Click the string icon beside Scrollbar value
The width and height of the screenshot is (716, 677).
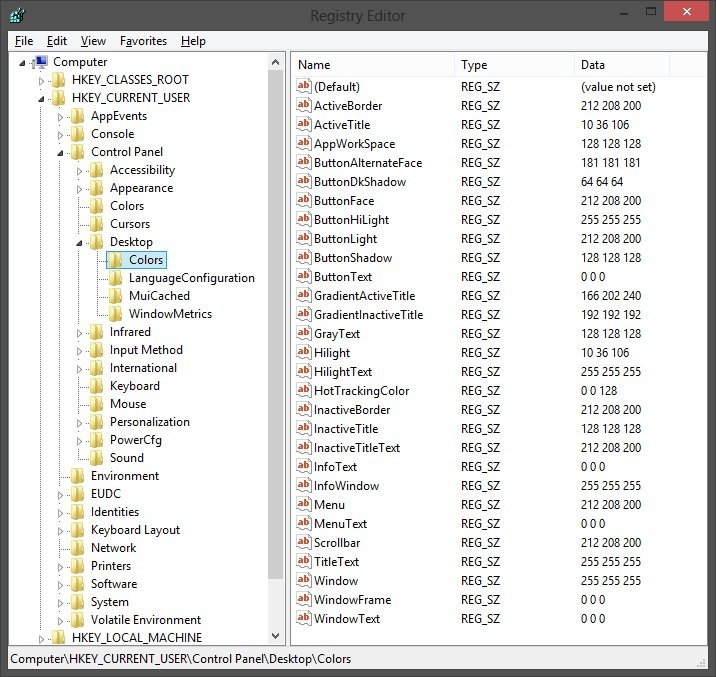coord(304,542)
